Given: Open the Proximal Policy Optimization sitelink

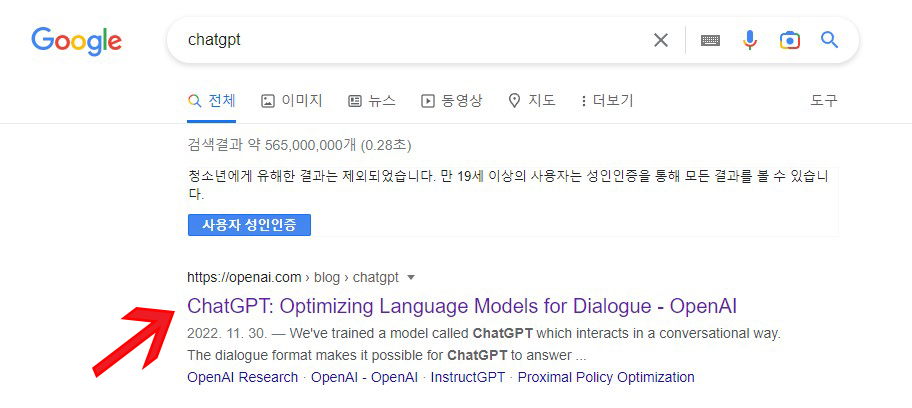Looking at the screenshot, I should click(606, 377).
